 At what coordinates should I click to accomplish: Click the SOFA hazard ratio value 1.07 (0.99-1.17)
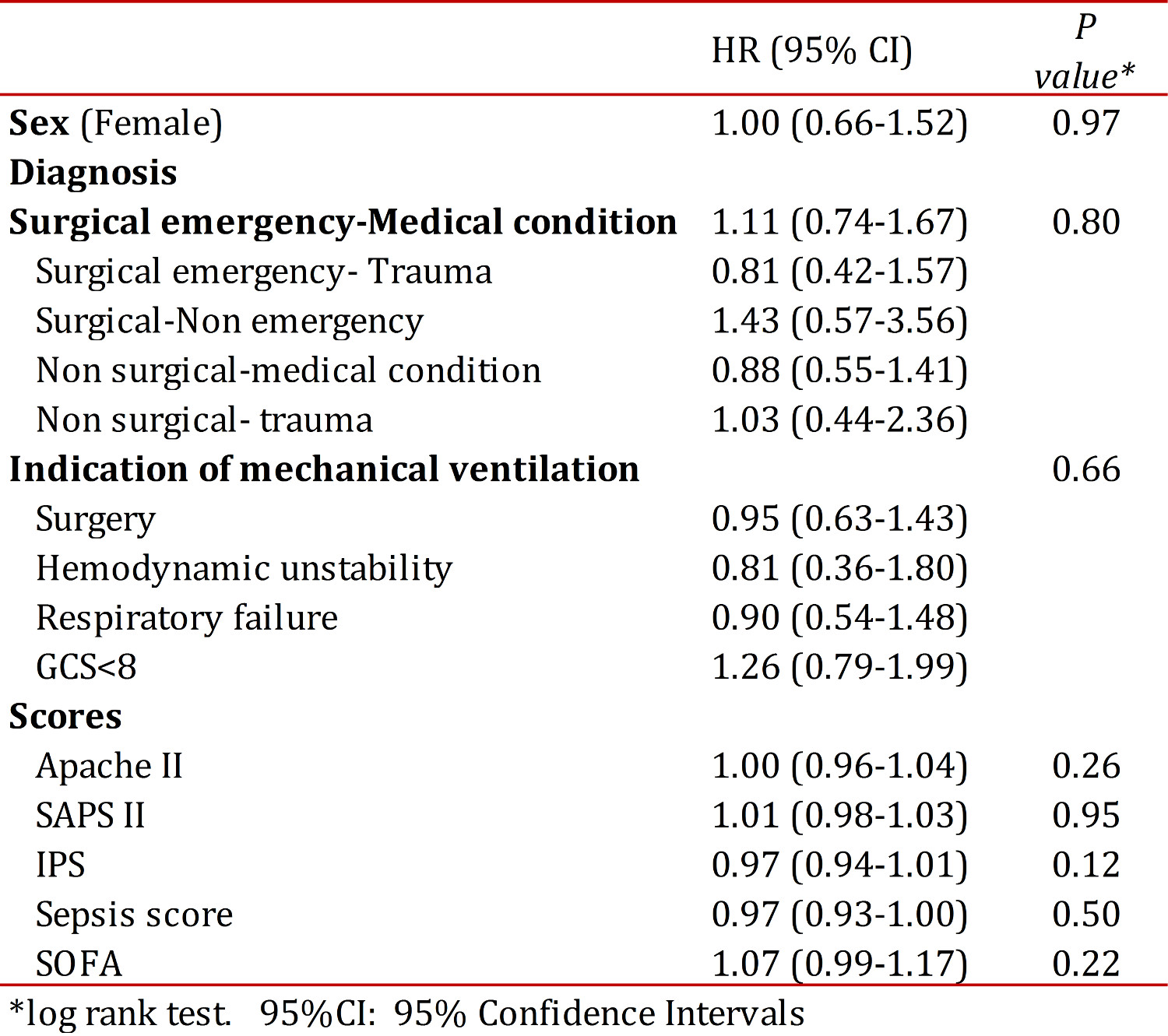point(839,964)
